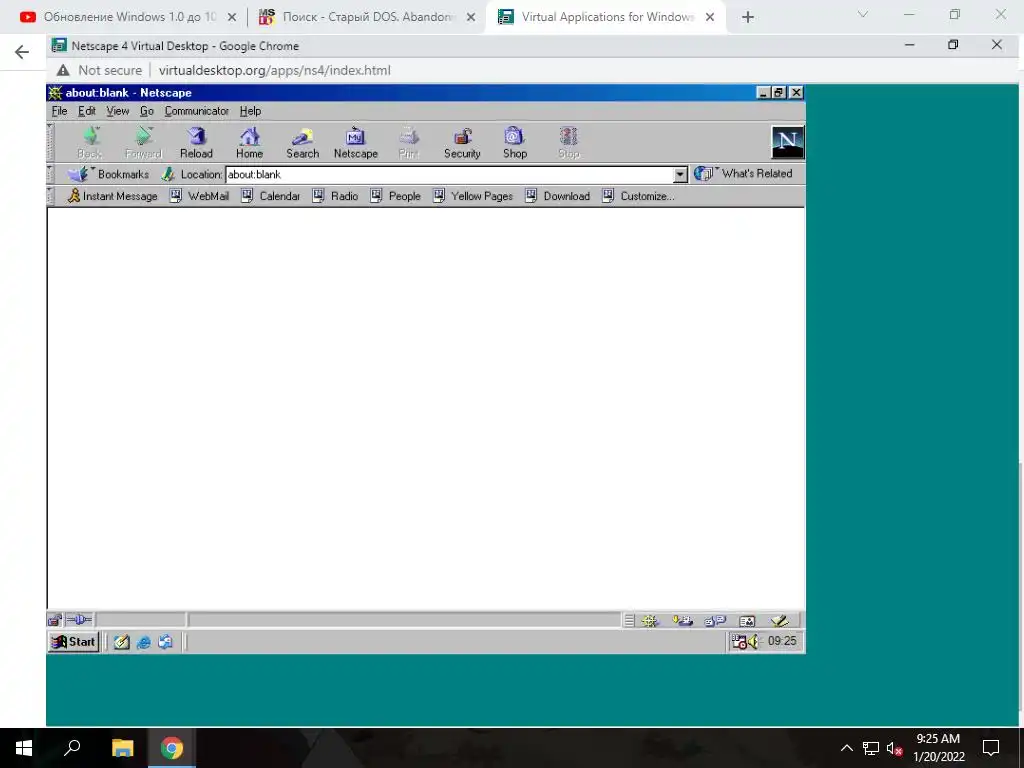Open a new Chrome tab
1024x768 pixels.
point(748,18)
